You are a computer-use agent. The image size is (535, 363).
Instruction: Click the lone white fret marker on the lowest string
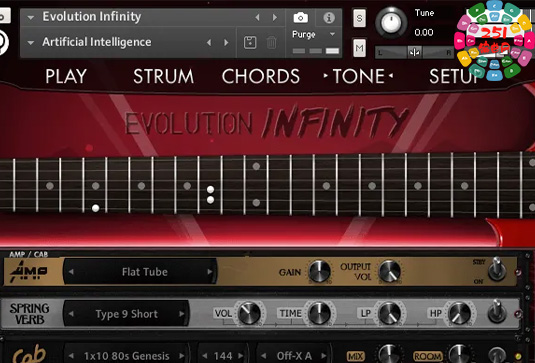click(96, 208)
